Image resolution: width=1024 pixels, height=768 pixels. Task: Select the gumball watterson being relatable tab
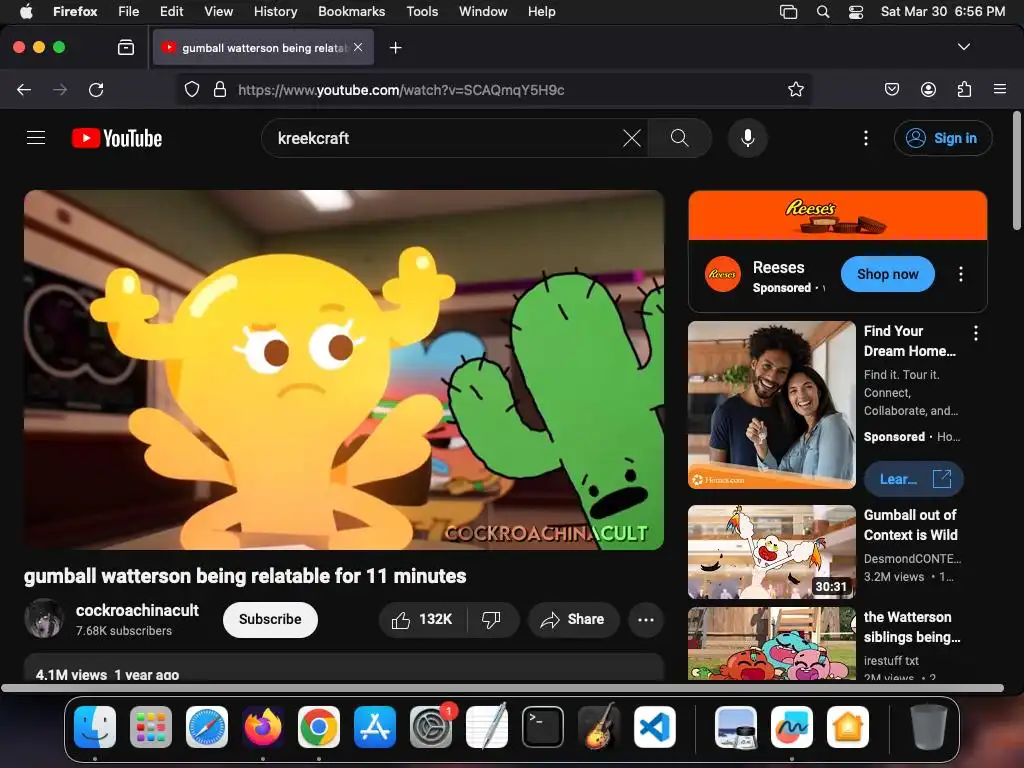click(x=263, y=47)
